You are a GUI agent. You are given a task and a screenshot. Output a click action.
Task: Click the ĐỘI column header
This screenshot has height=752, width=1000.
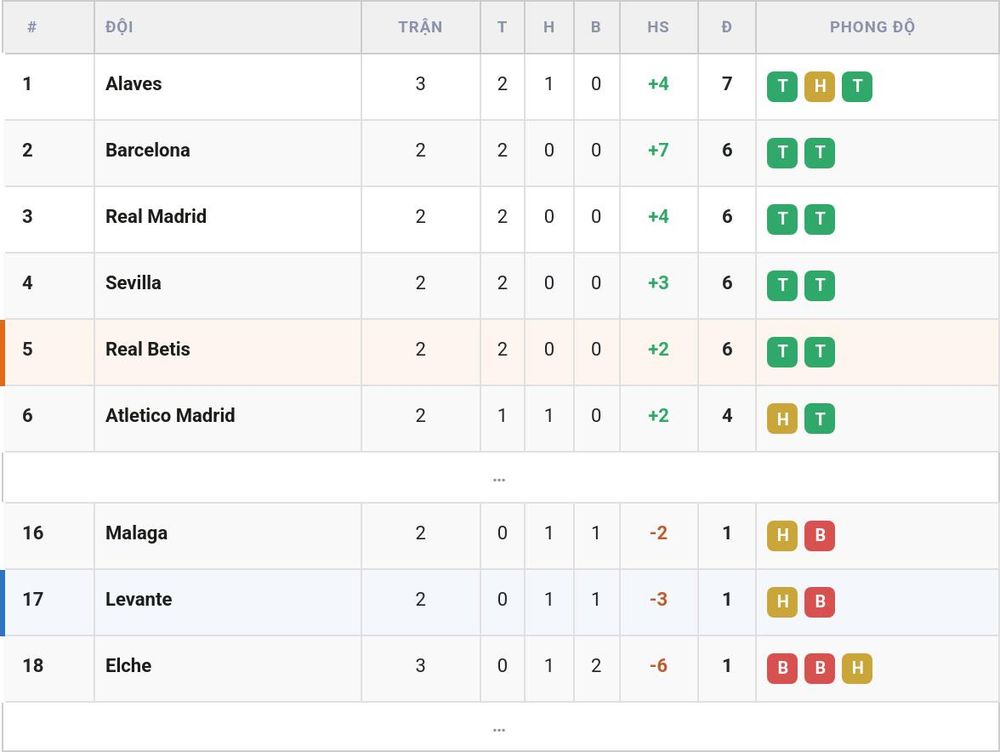pos(119,27)
